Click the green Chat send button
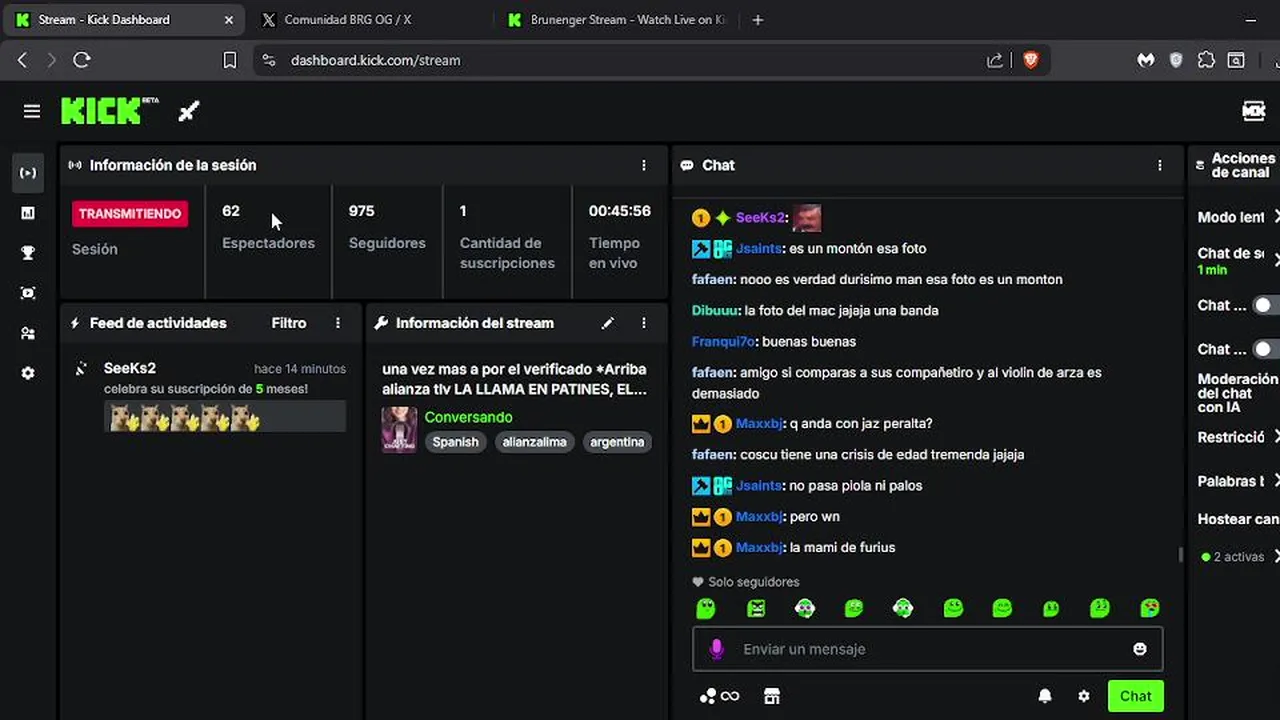 click(x=1135, y=696)
